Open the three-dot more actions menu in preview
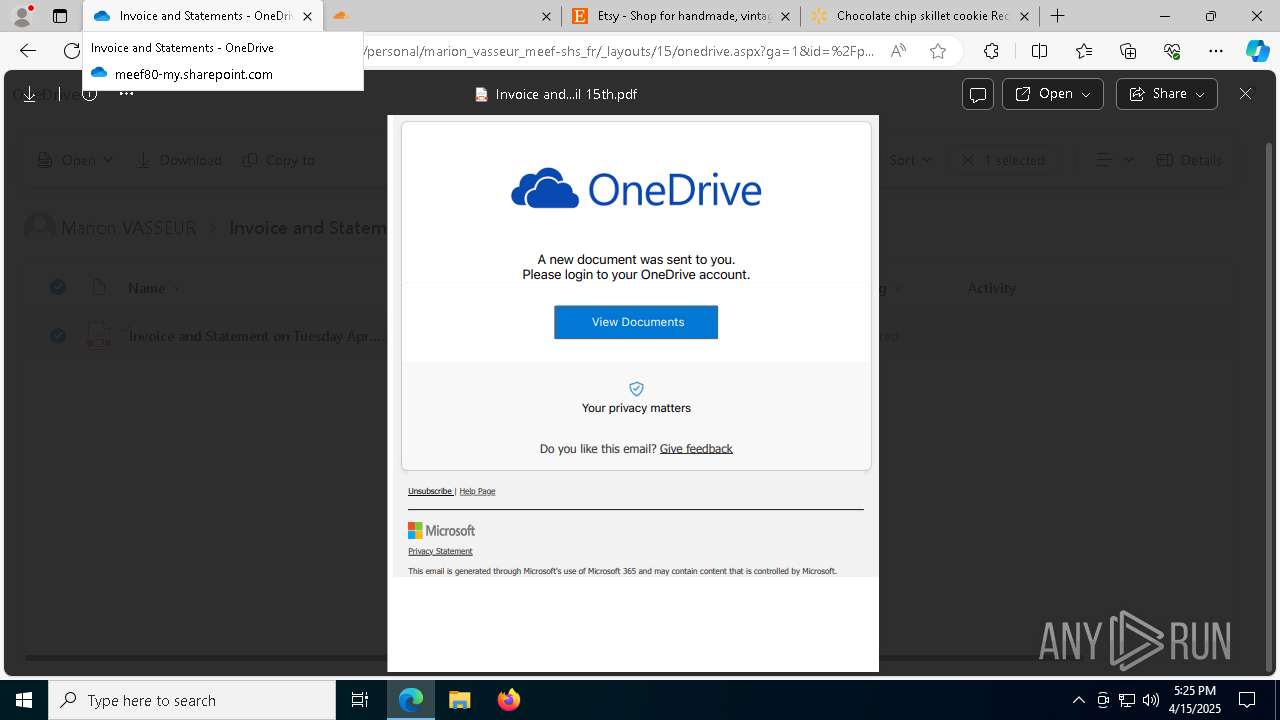The image size is (1280, 720). [x=126, y=94]
